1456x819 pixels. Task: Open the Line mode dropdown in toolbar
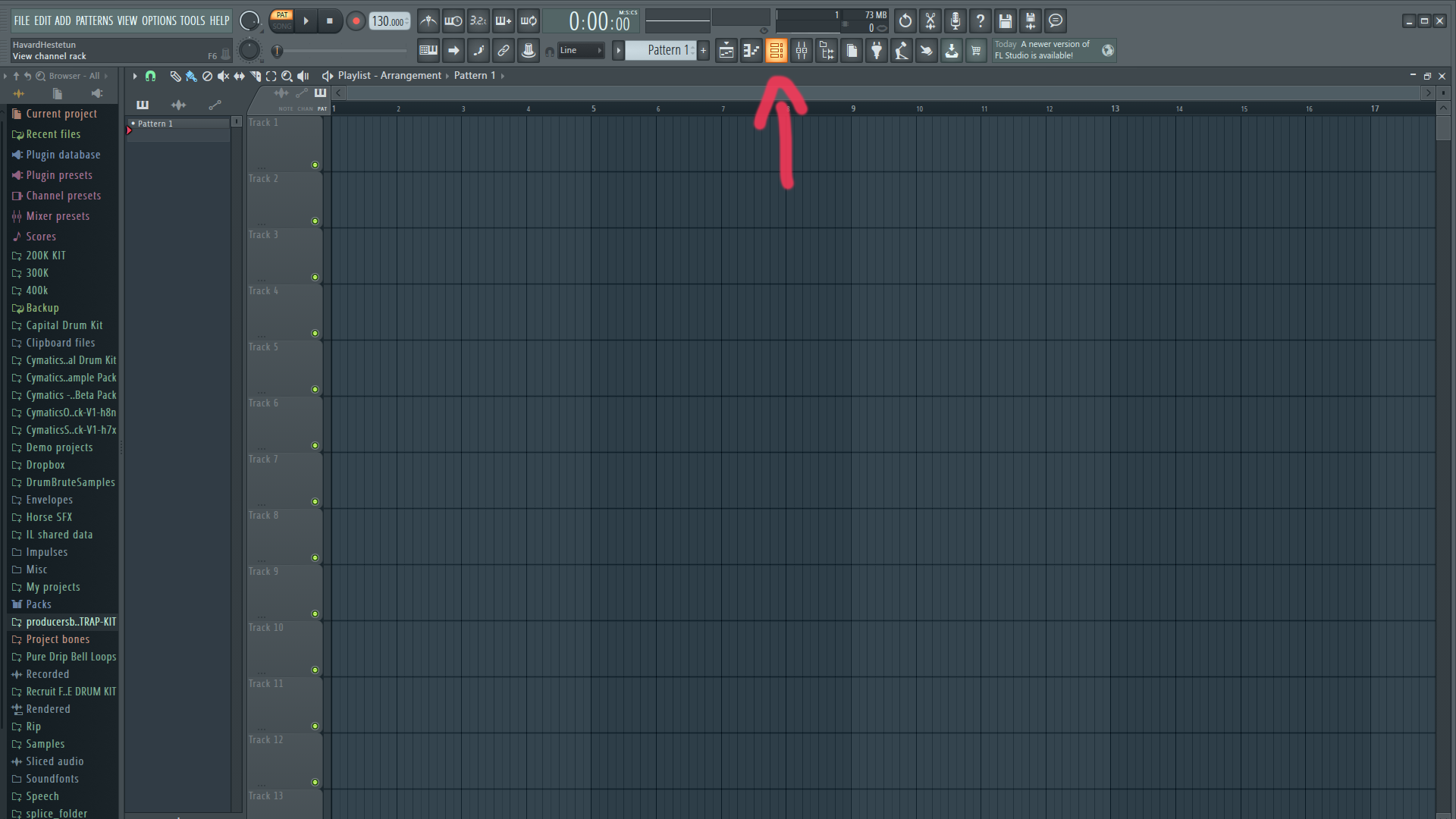click(x=583, y=50)
